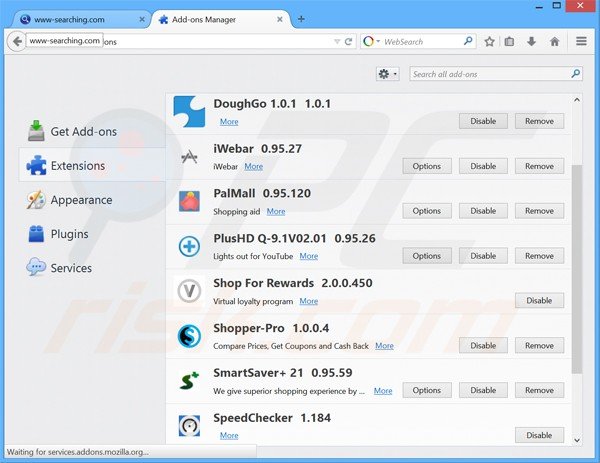Disable the PlusHD extension

pyautogui.click(x=483, y=256)
